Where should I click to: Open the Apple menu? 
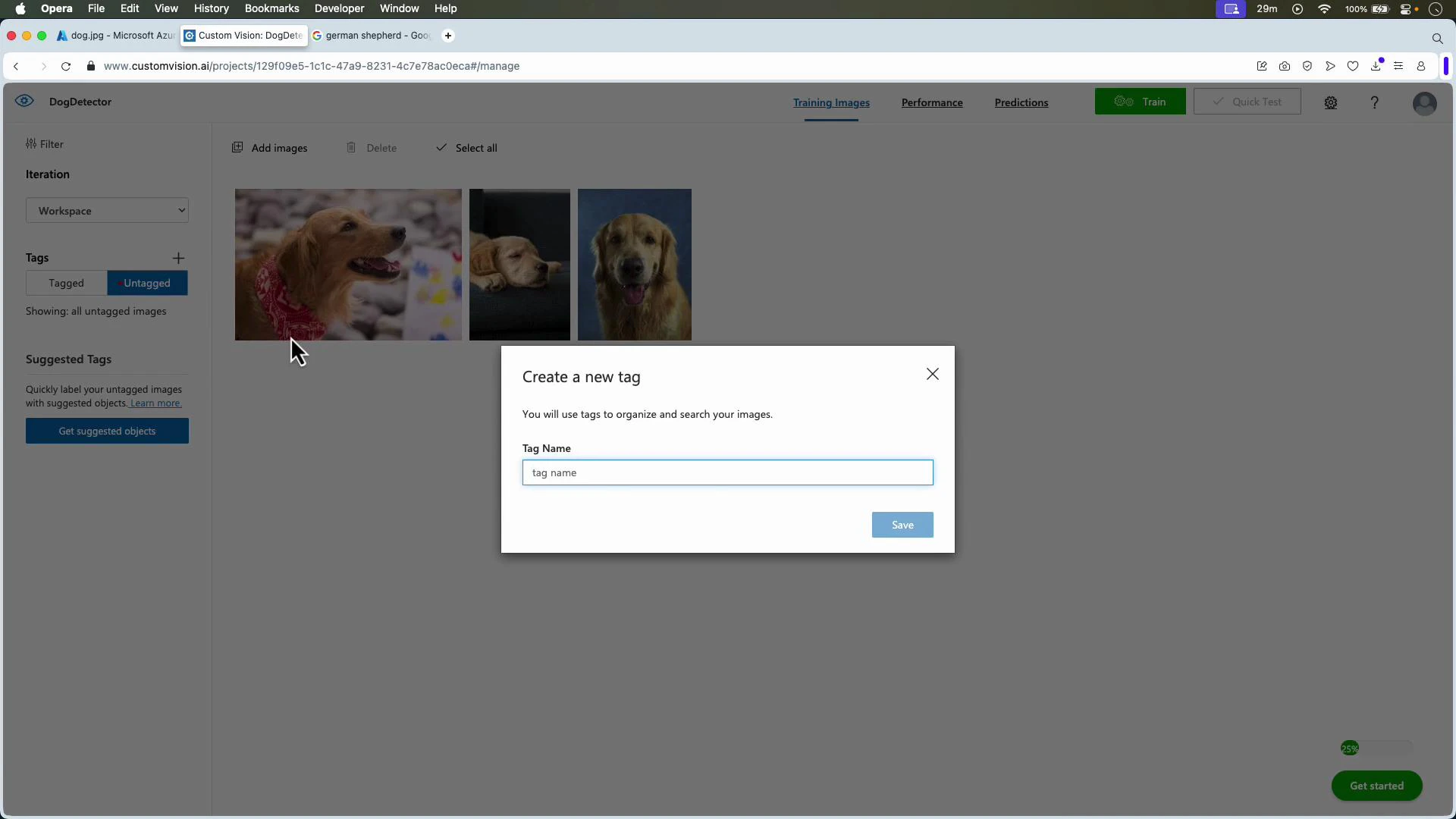tap(20, 8)
